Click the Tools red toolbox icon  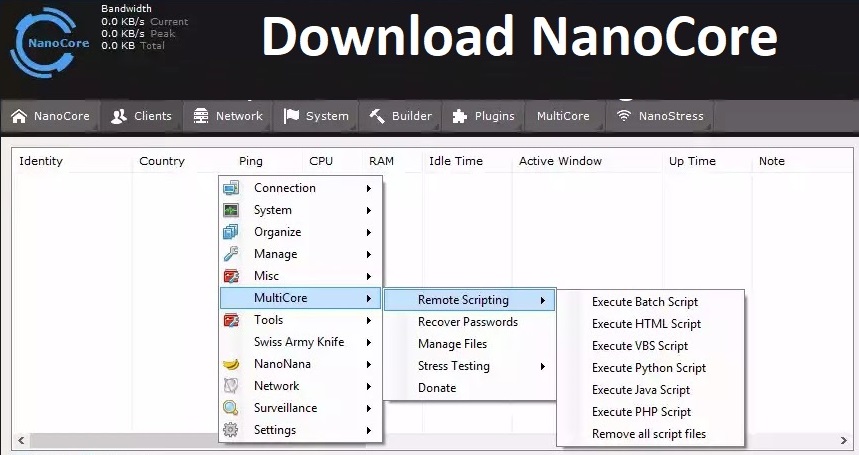click(x=231, y=320)
